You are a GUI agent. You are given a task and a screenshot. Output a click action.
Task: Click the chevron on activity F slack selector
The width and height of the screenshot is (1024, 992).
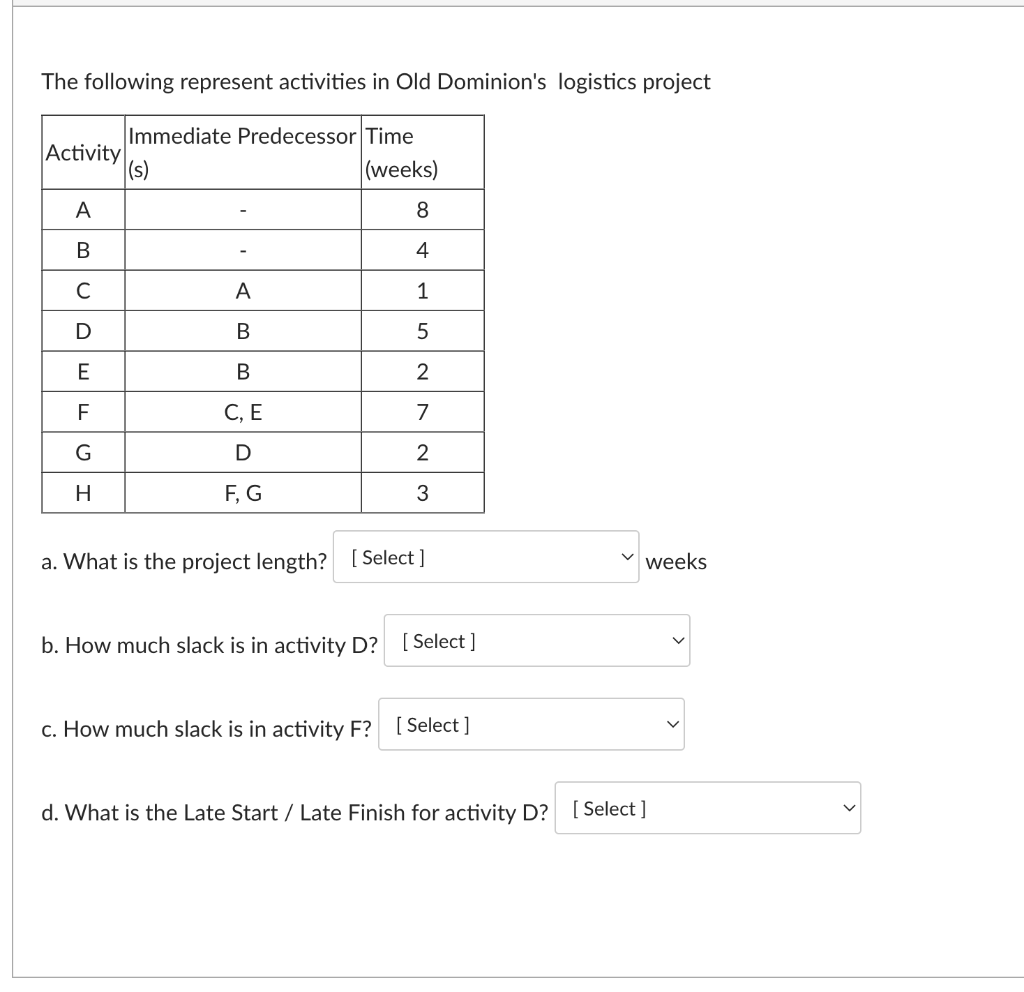tap(671, 723)
